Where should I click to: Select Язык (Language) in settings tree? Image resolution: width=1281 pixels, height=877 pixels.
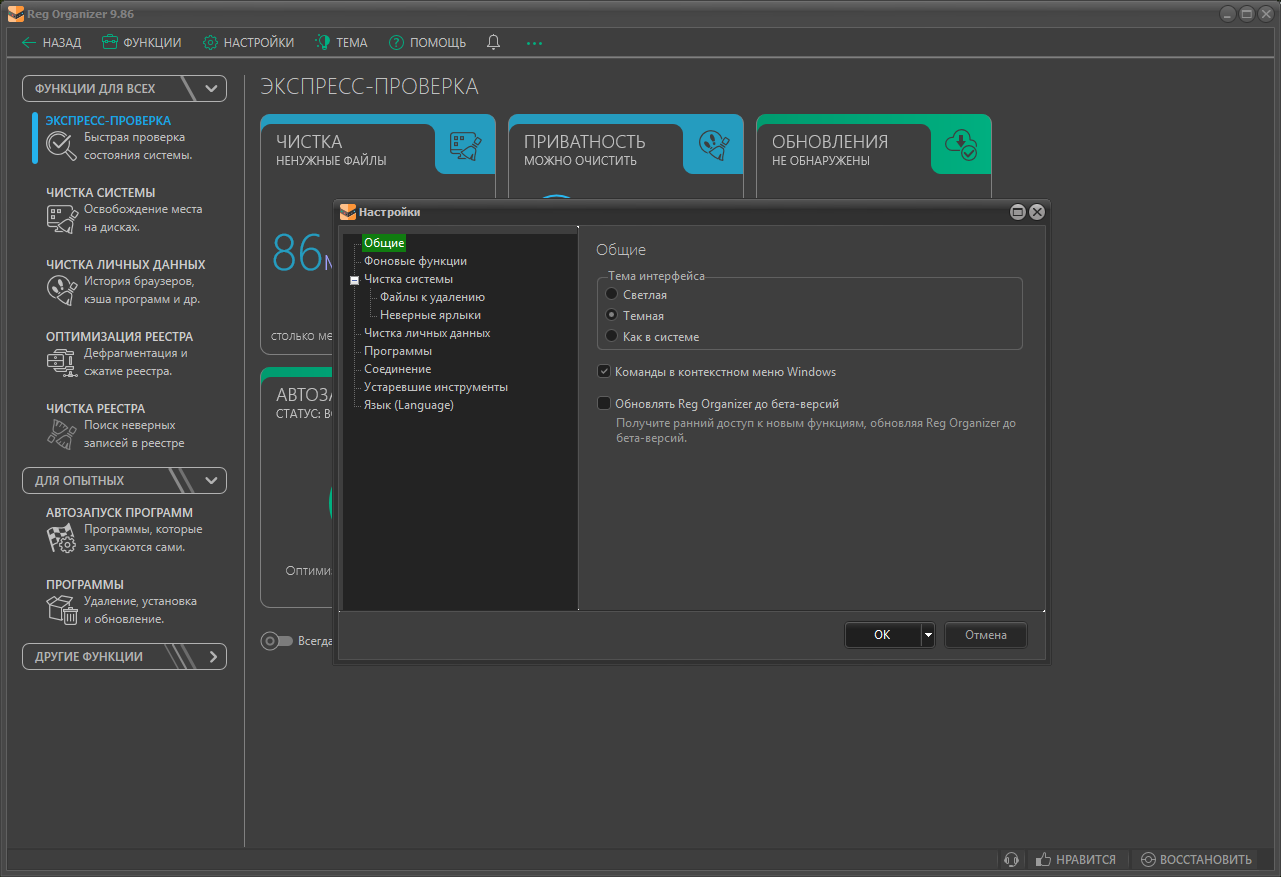[x=408, y=405]
